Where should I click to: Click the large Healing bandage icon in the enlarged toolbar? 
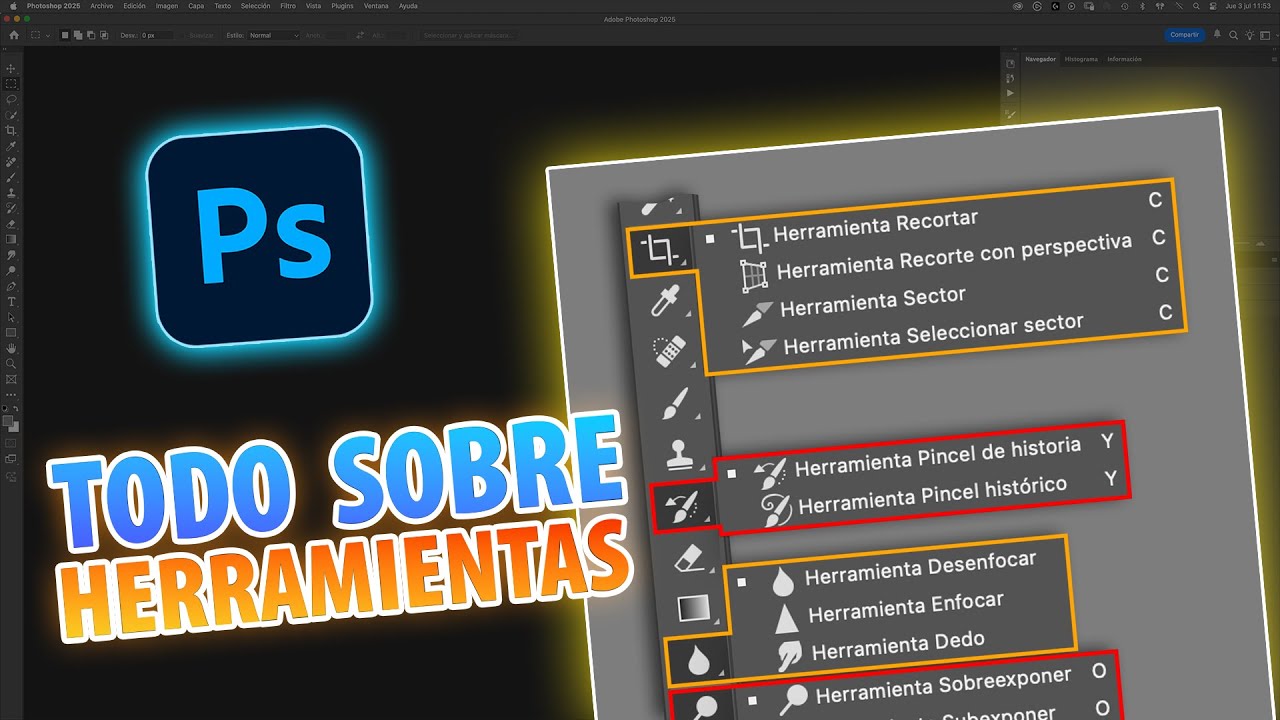pos(669,352)
